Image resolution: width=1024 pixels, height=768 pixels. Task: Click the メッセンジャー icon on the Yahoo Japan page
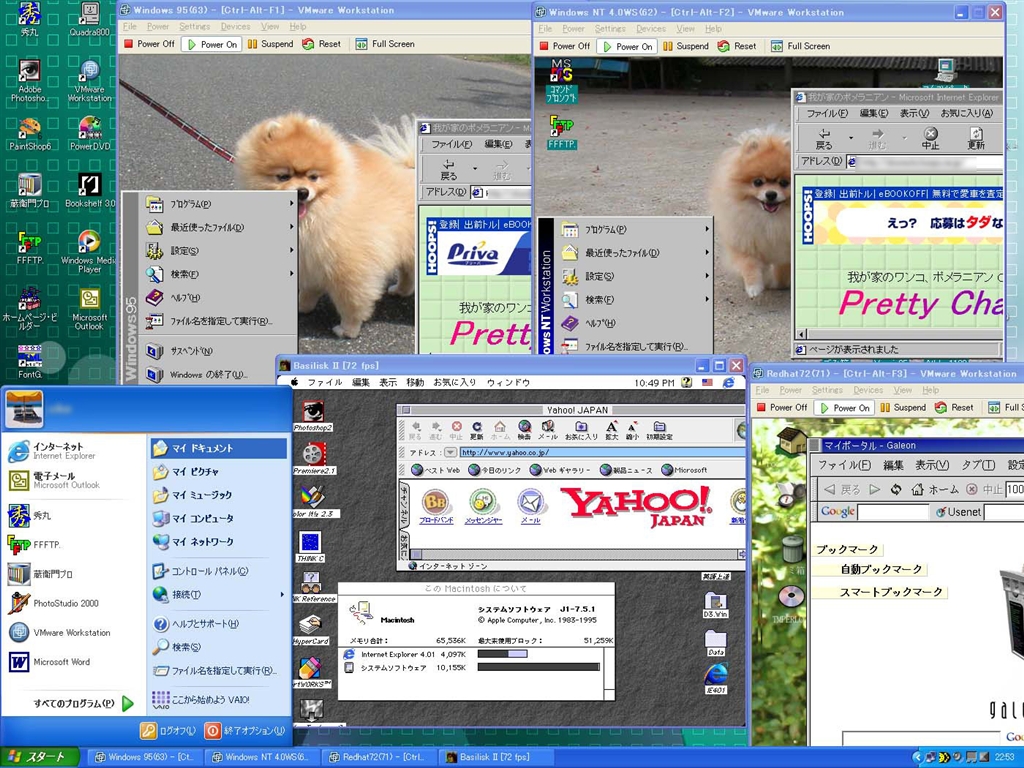[483, 507]
